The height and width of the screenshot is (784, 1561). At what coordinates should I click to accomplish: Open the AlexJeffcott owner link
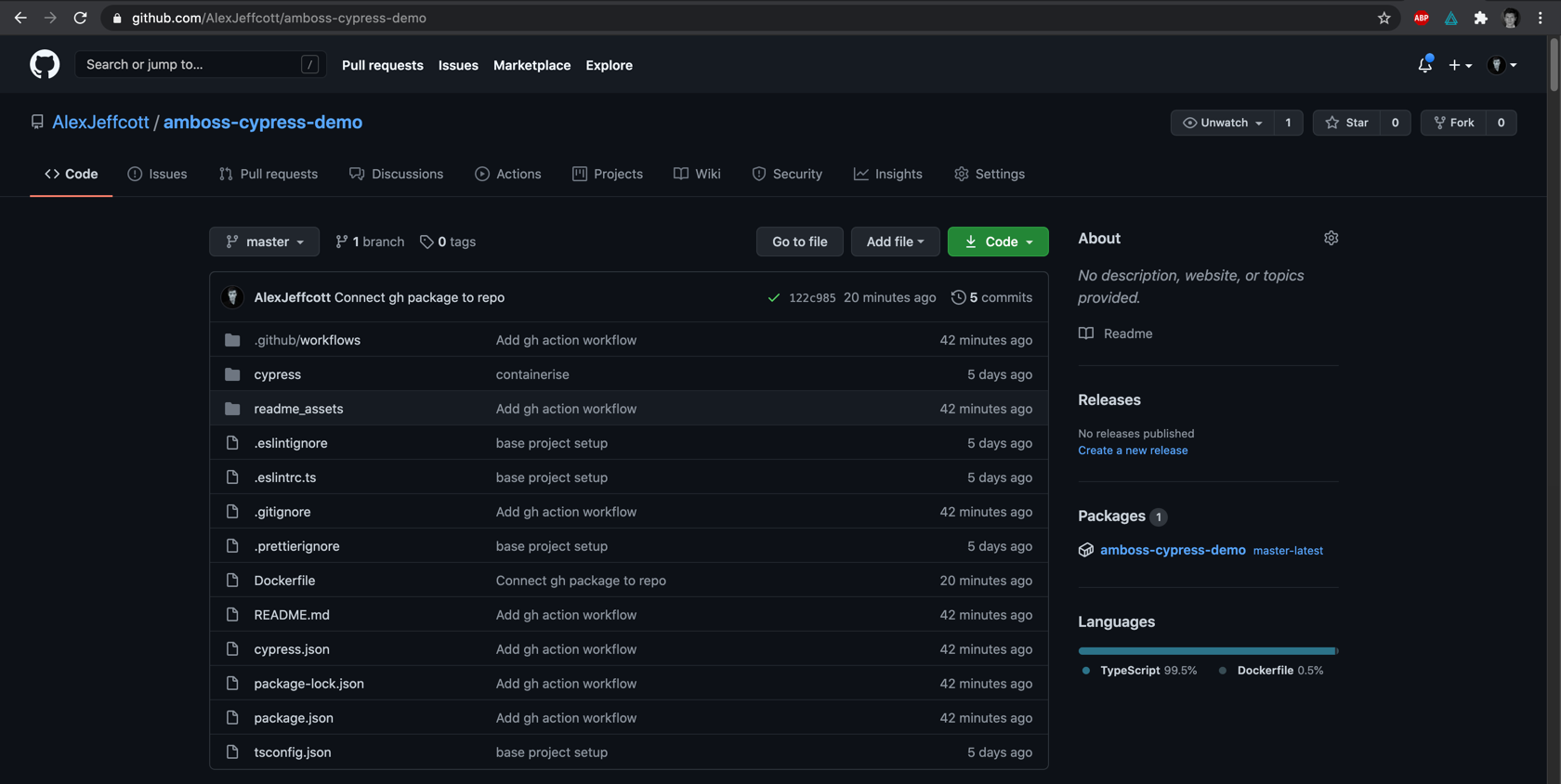[x=100, y=122]
